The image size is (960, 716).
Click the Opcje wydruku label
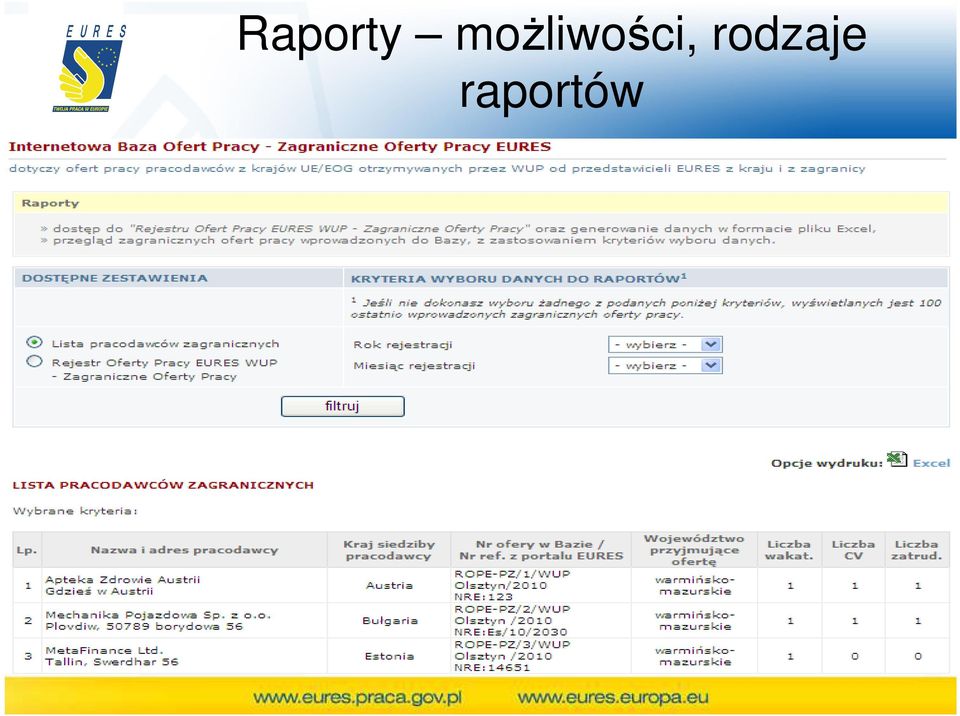[827, 463]
